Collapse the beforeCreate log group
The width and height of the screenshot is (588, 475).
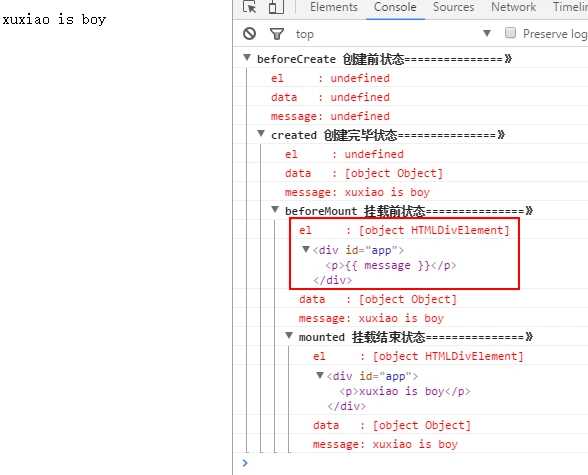(247, 57)
